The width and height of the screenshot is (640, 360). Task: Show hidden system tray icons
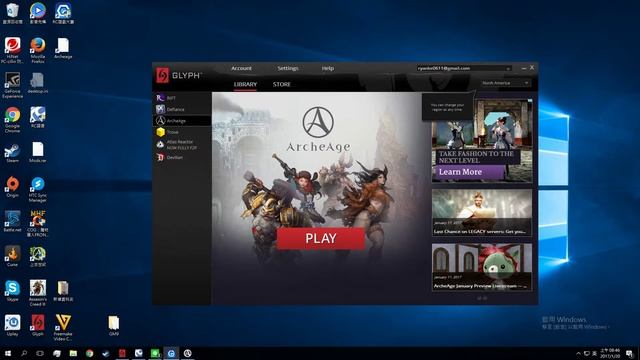click(x=578, y=353)
